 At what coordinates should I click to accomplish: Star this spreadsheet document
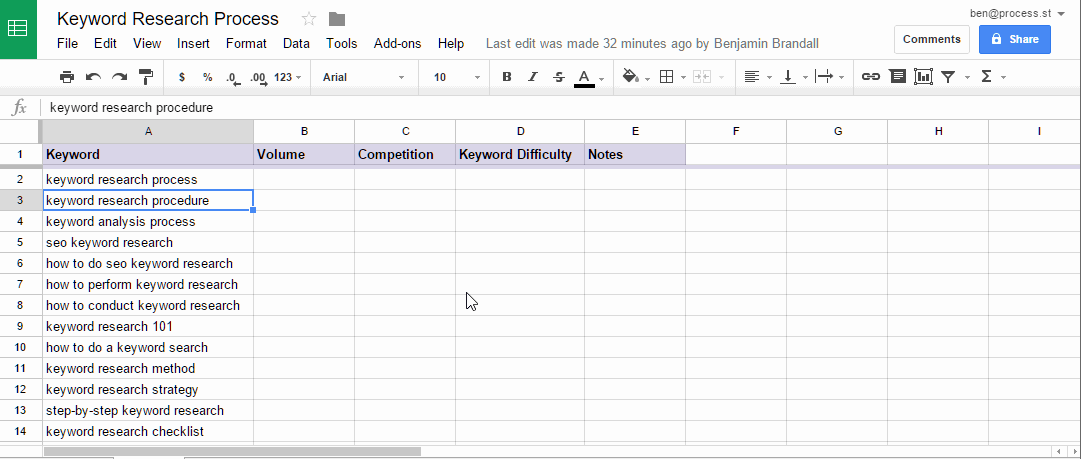tap(309, 19)
